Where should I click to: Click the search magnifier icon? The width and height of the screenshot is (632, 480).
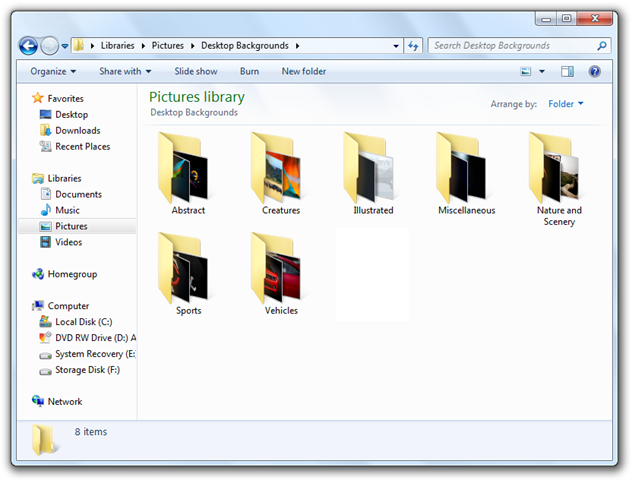click(x=602, y=46)
